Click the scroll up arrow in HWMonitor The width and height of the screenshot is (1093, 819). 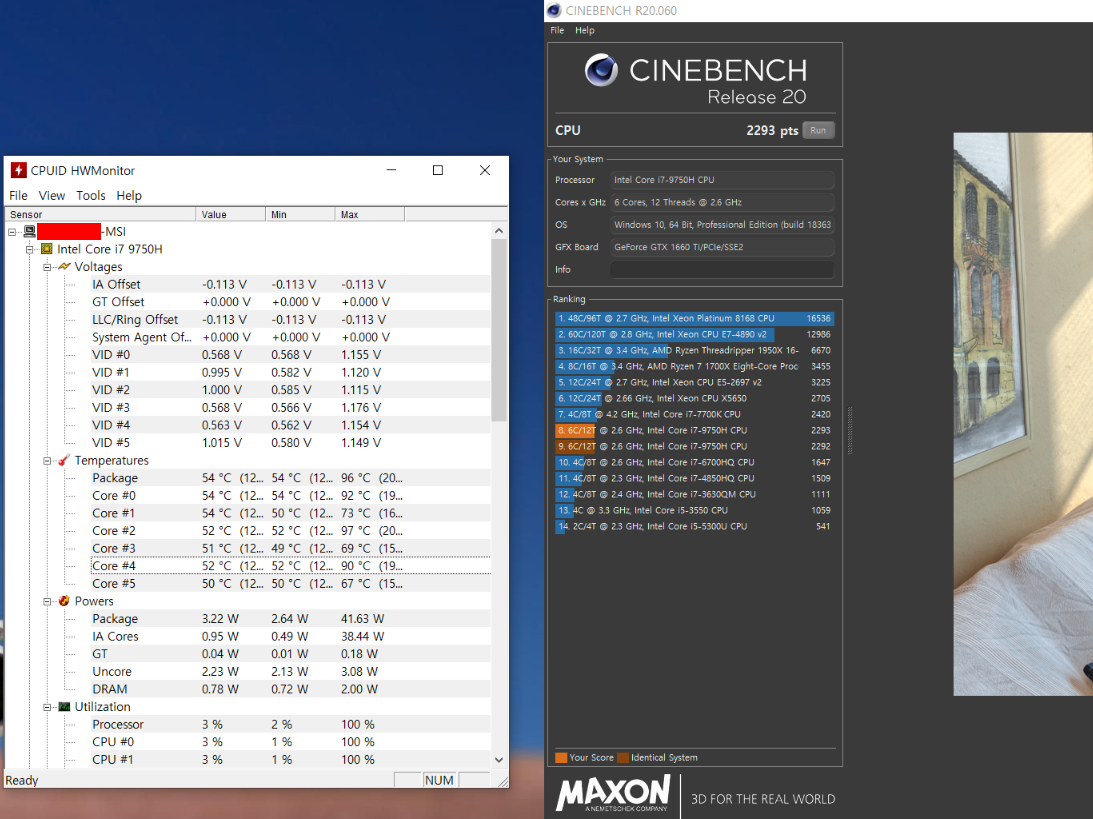tap(498, 231)
